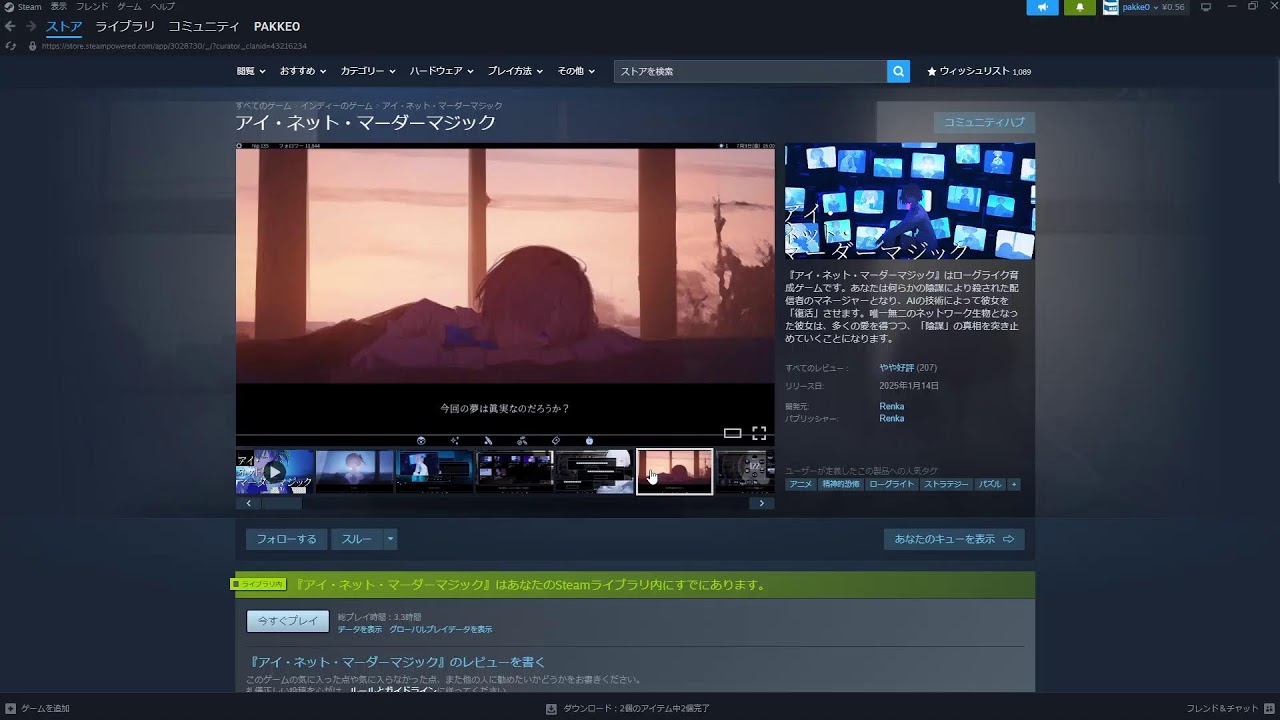
Task: Open the やや好評 reviews link
Action: click(897, 368)
